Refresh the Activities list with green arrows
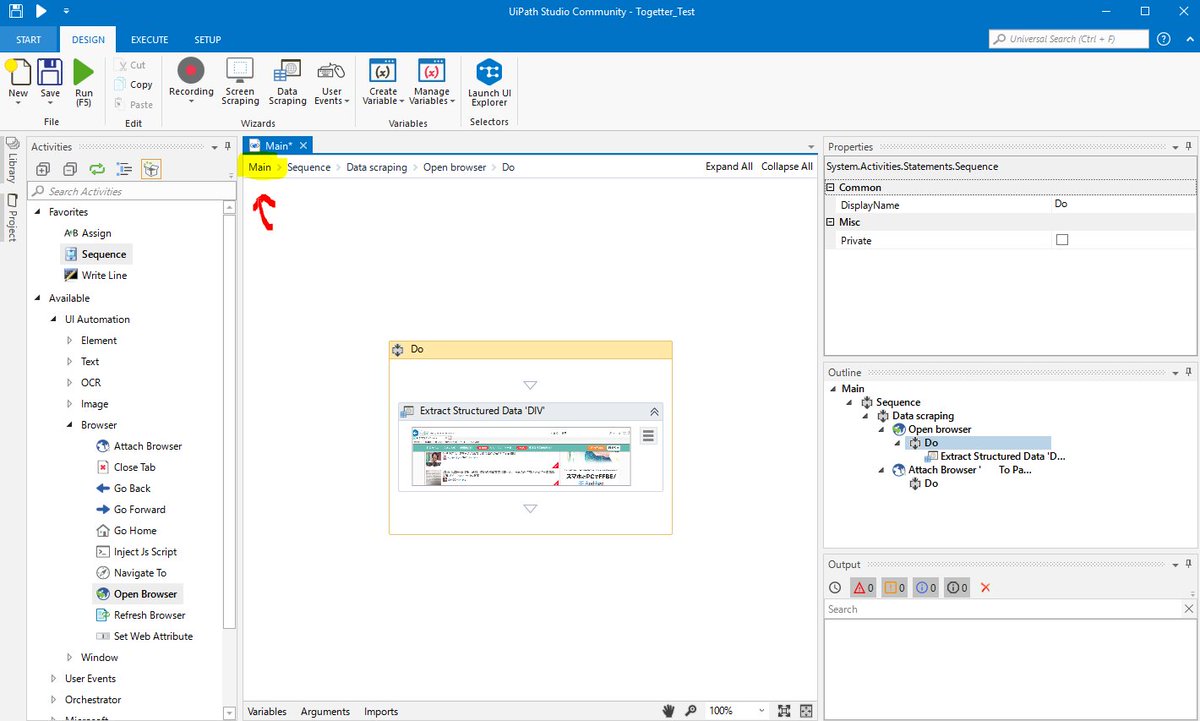1200x721 pixels. (97, 169)
